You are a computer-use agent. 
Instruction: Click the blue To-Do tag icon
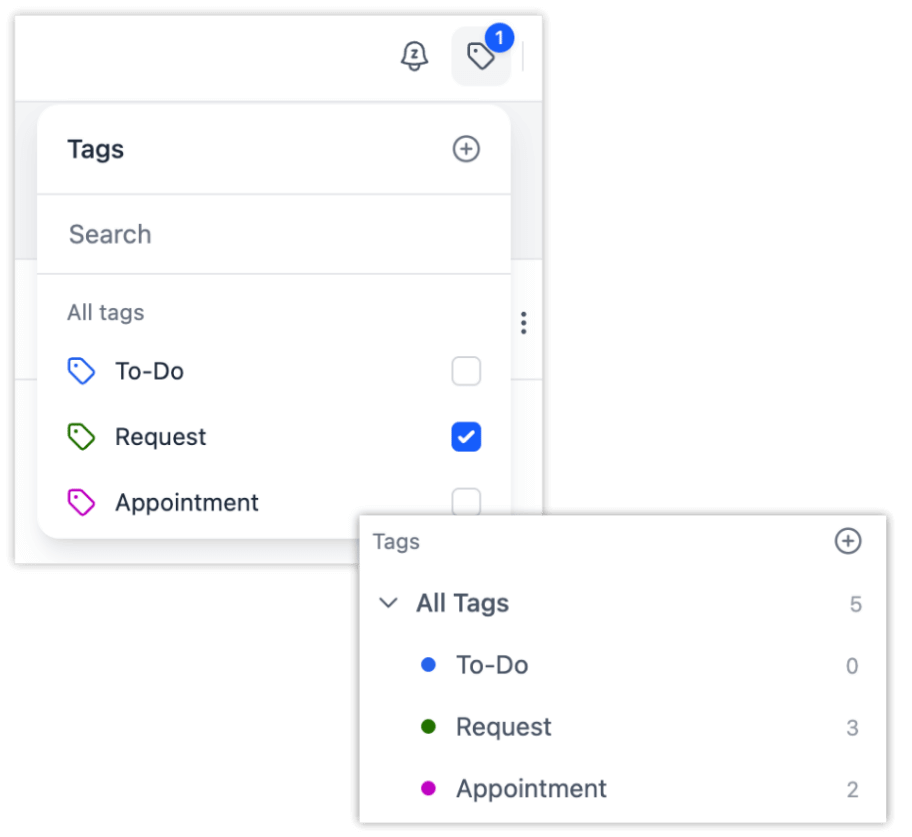click(x=81, y=372)
